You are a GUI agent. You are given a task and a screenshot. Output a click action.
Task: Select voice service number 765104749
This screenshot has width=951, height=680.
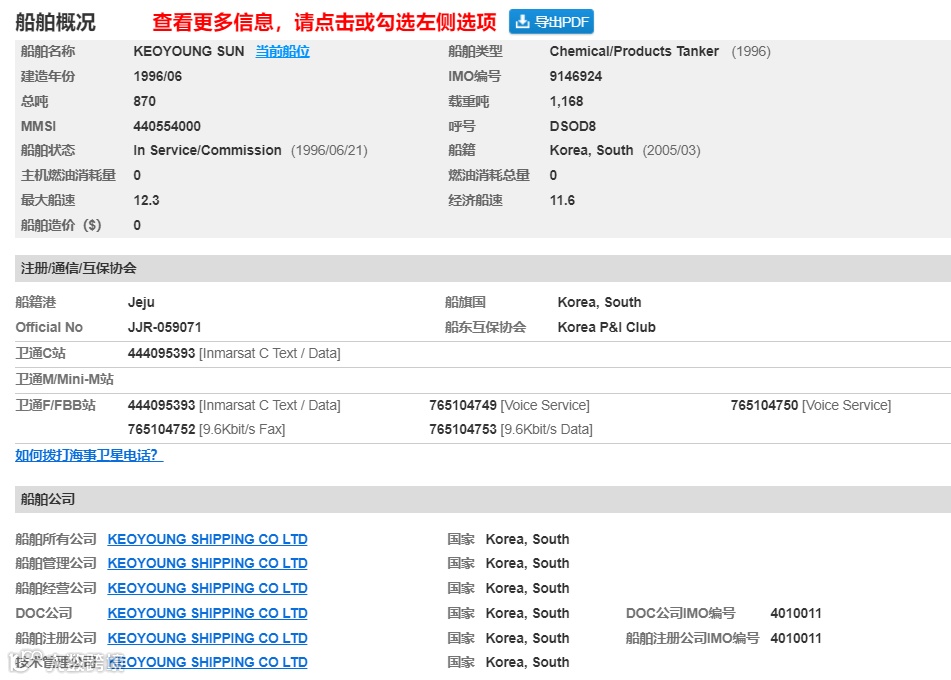tap(463, 405)
